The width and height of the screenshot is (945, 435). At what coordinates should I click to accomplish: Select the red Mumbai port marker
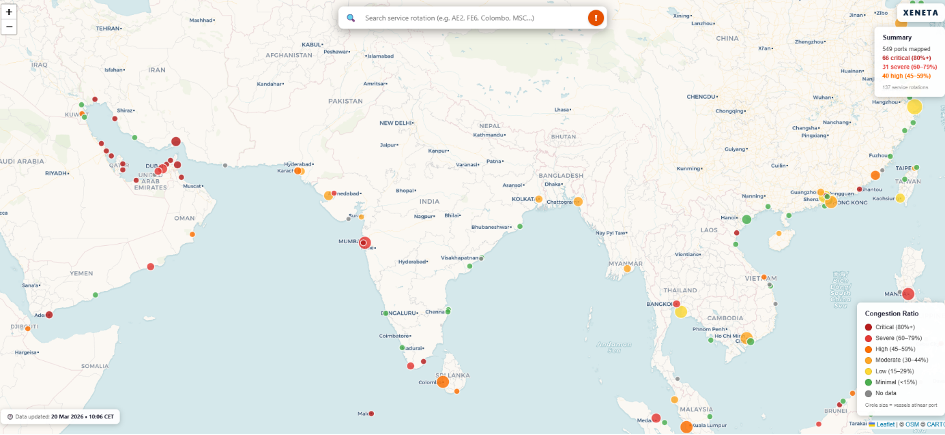pyautogui.click(x=365, y=243)
